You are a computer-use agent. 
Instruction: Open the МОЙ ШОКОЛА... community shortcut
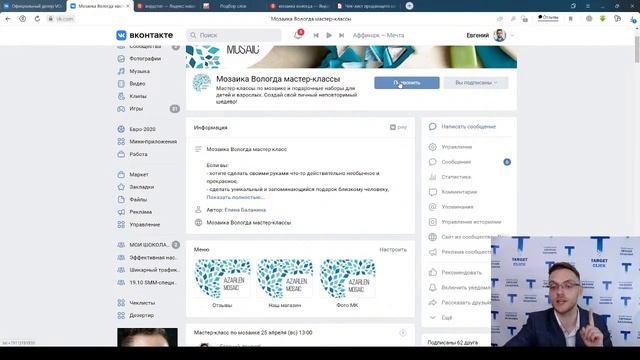[149, 245]
